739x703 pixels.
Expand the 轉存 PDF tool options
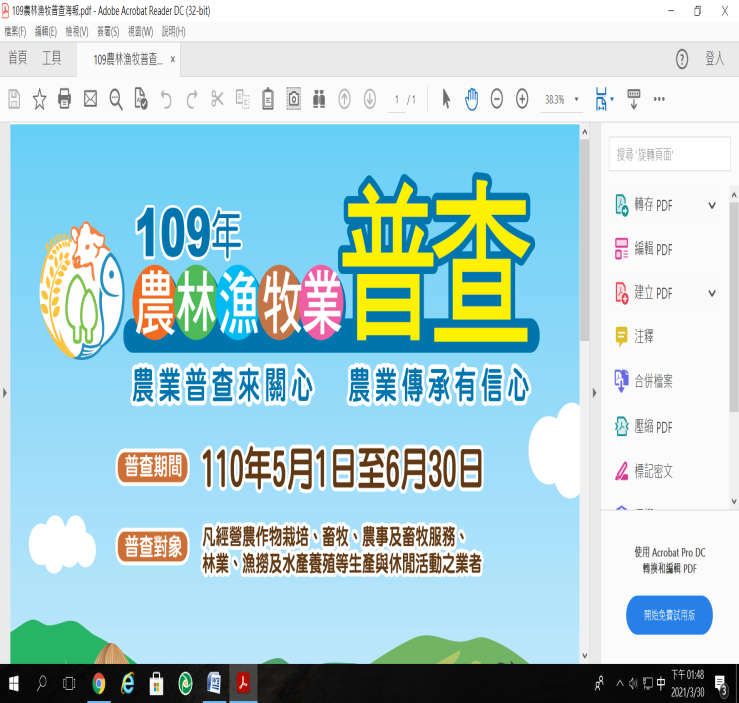pos(712,205)
